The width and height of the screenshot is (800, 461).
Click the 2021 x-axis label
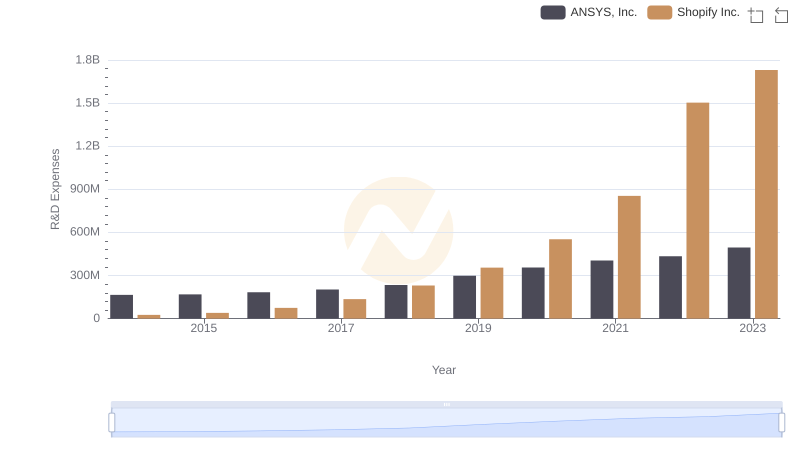tap(615, 328)
